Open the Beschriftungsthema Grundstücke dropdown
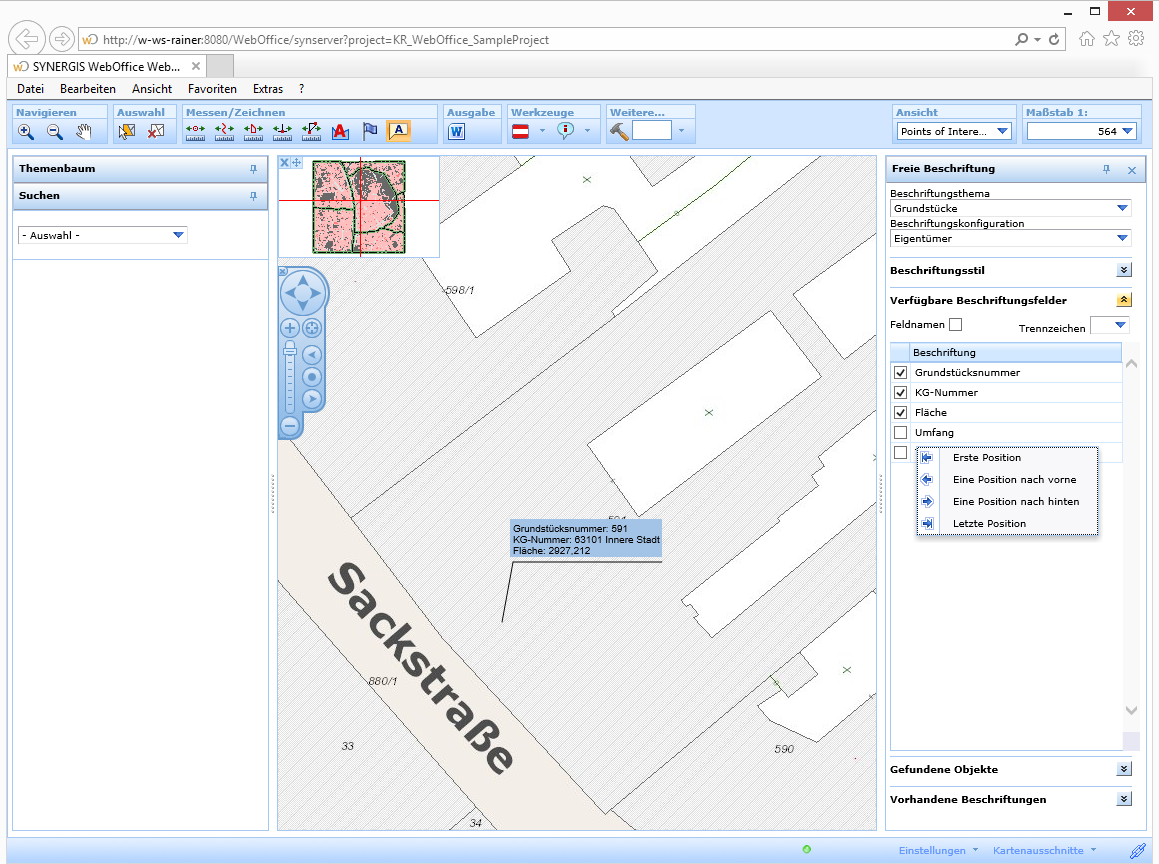 [1122, 209]
